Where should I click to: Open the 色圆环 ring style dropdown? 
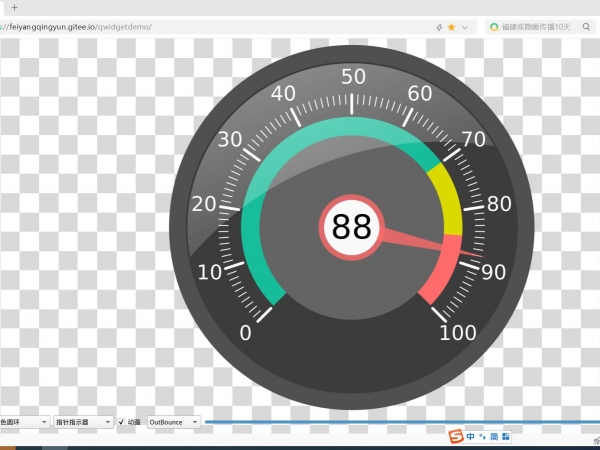(x=24, y=423)
